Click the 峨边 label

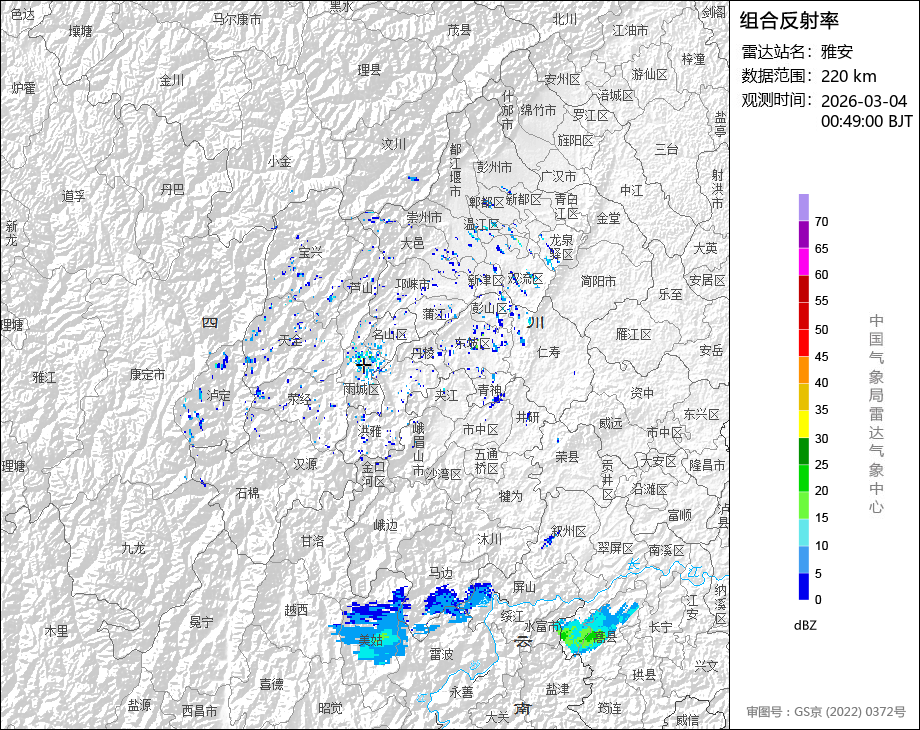click(x=385, y=526)
